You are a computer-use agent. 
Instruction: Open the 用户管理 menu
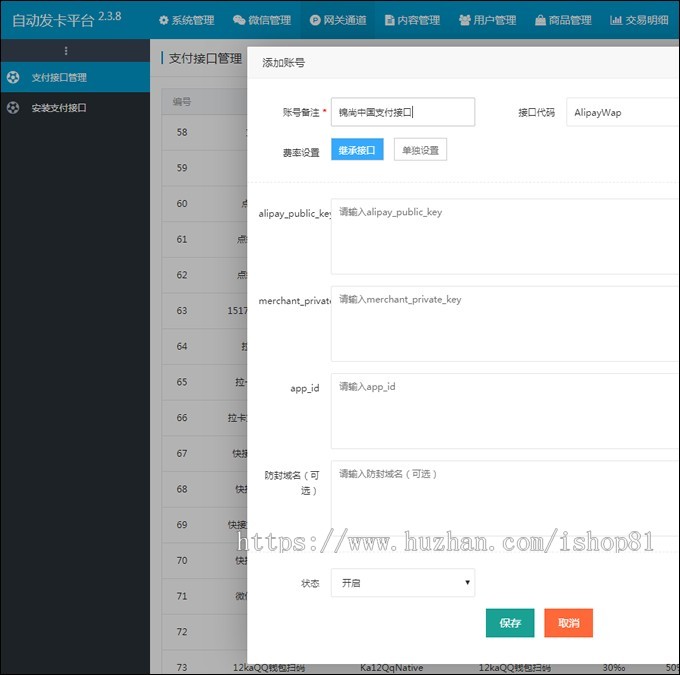(x=488, y=20)
